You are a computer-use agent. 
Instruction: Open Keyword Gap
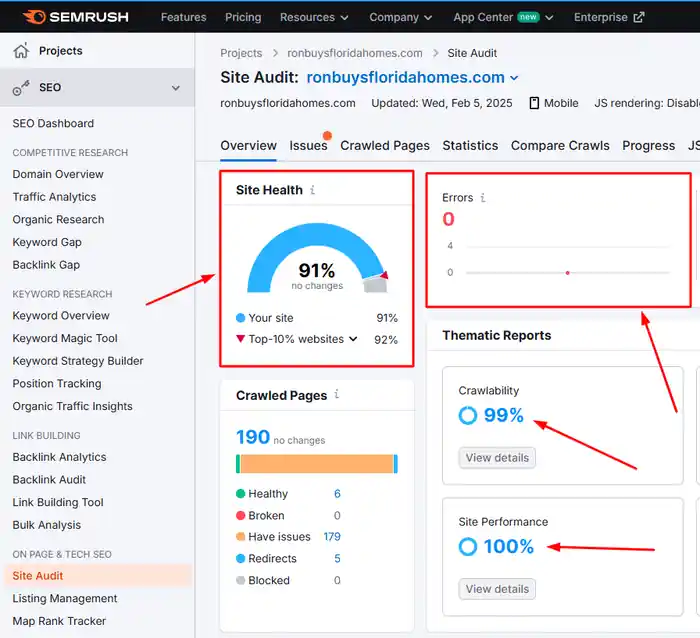pos(47,242)
